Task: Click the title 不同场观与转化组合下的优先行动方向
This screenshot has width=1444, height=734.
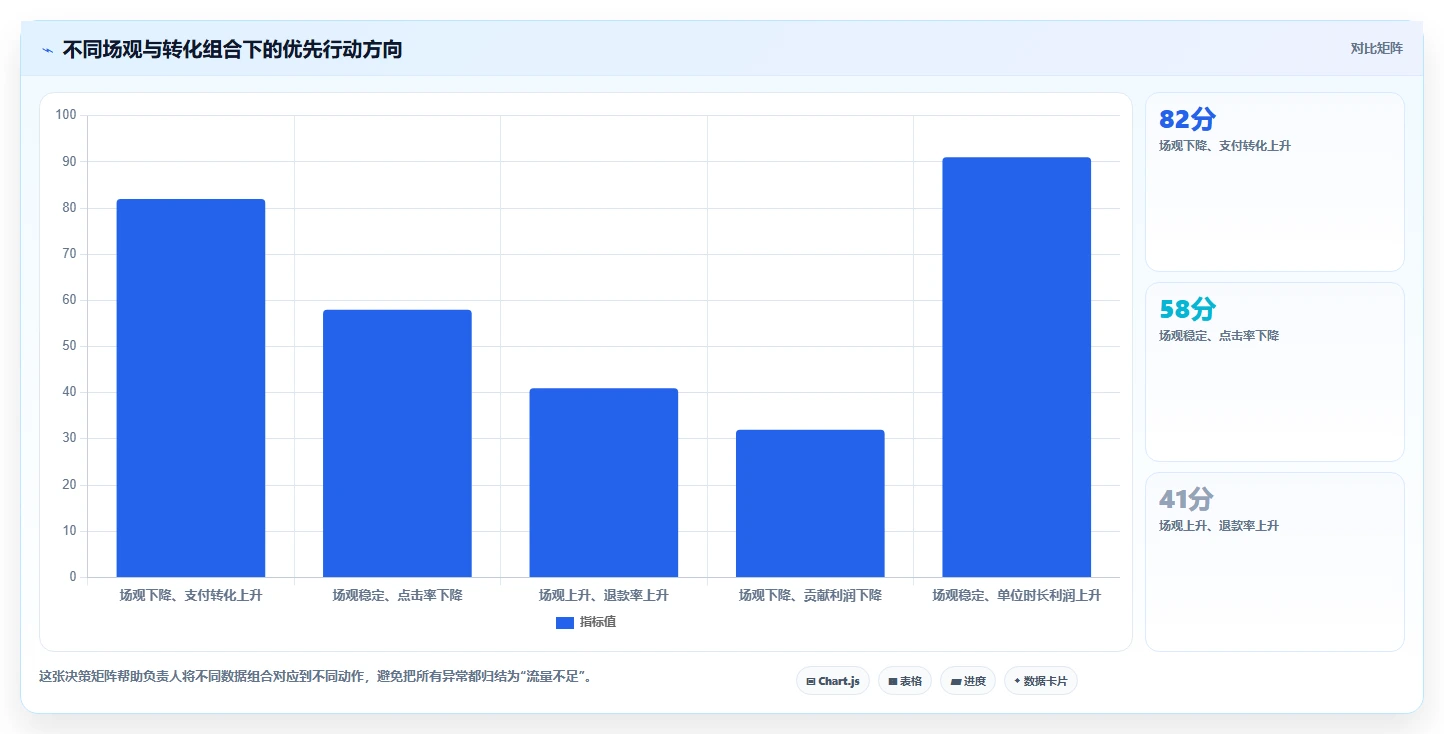Action: pos(232,49)
